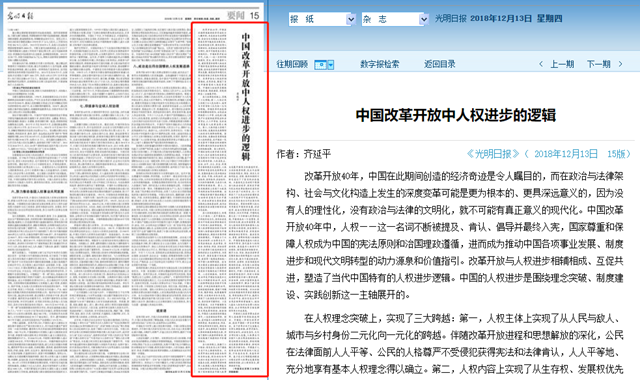This screenshot has height=380, width=640.
Task: Go to the previous issue 上一期
Action: (x=562, y=64)
